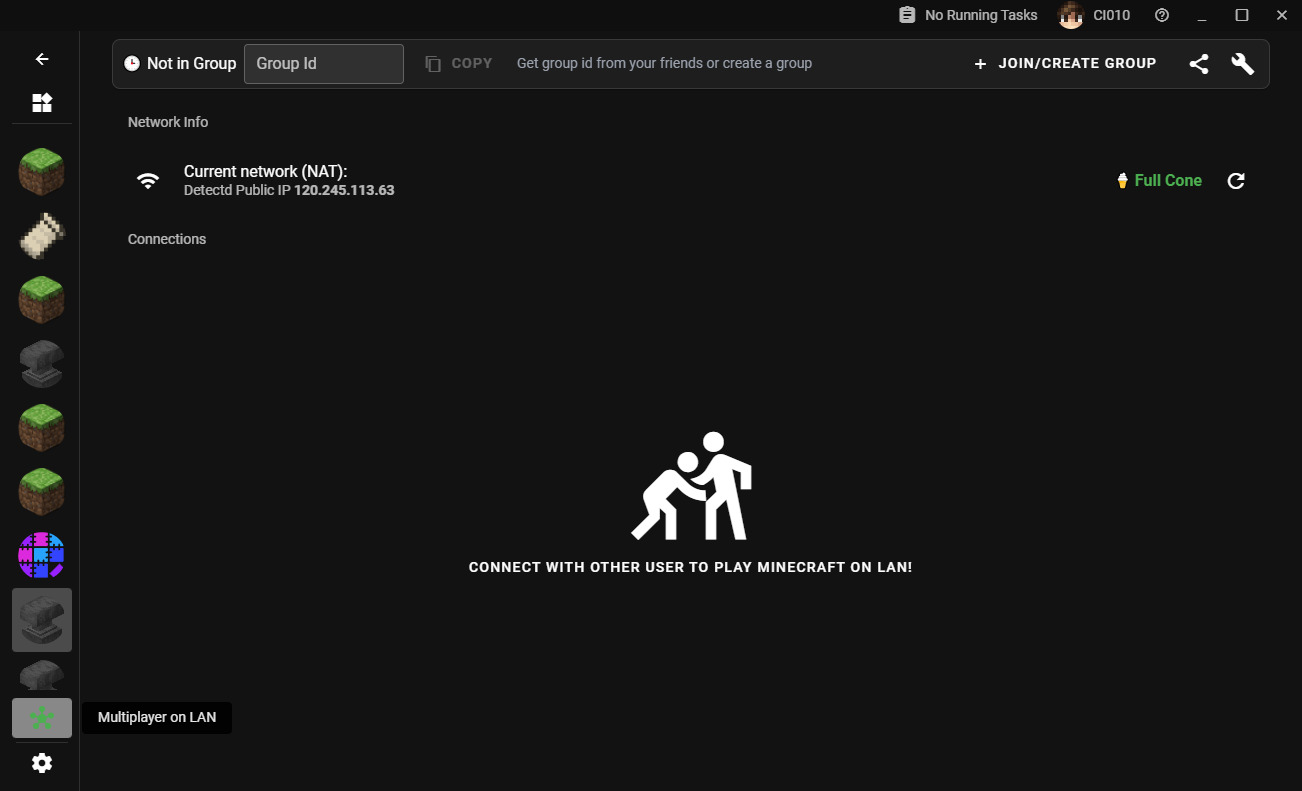1302x791 pixels.
Task: Open launcher settings gear
Action: tap(42, 763)
